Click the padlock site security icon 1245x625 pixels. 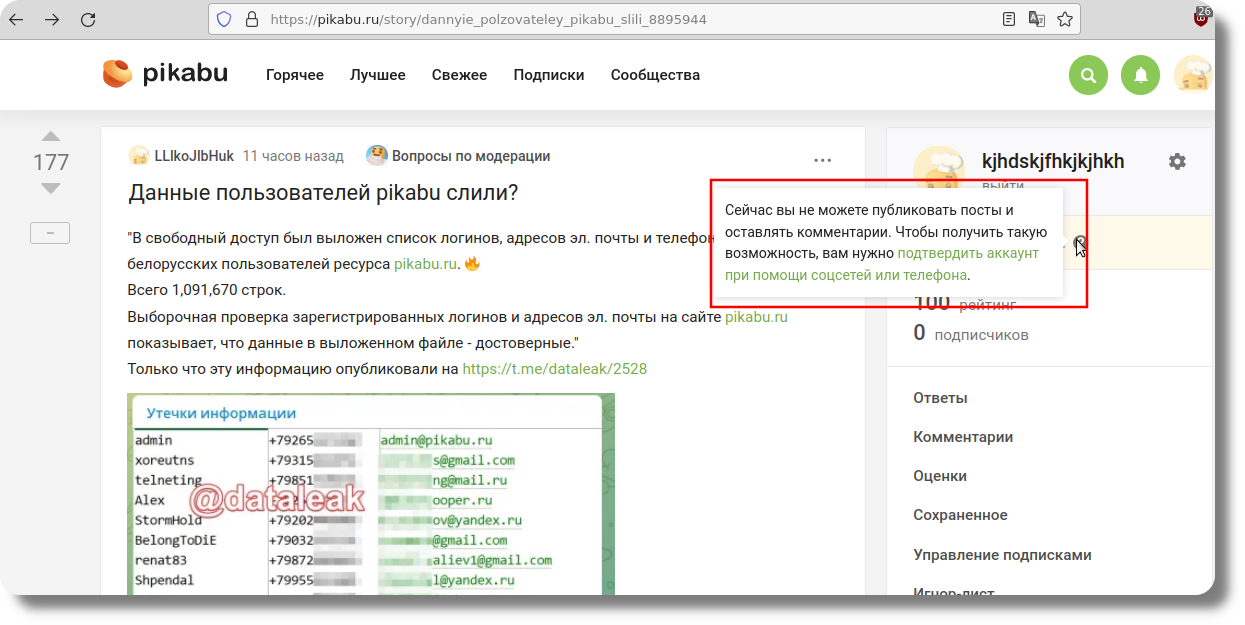click(x=251, y=19)
